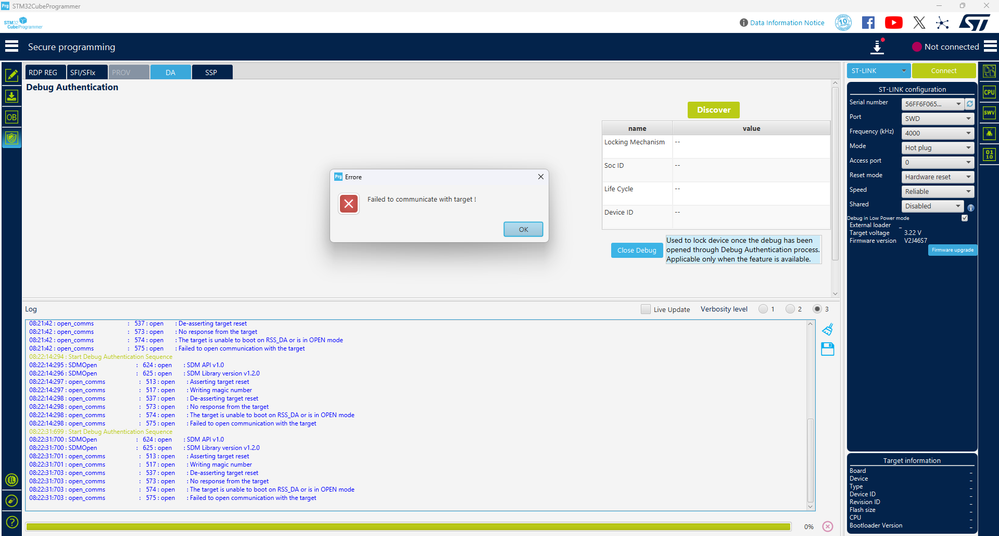Open the Shared Disabled dropdown
This screenshot has width=999, height=536.
tap(932, 206)
